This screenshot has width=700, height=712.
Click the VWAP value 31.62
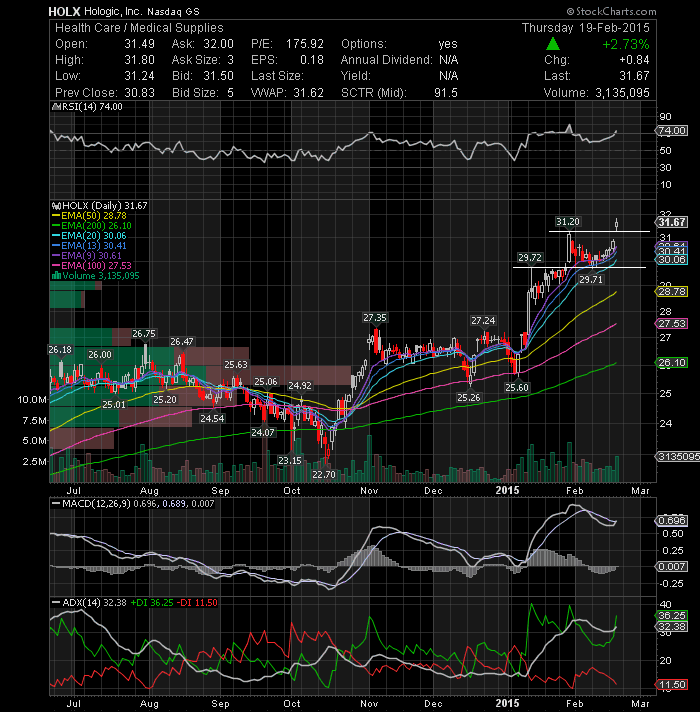(x=308, y=93)
